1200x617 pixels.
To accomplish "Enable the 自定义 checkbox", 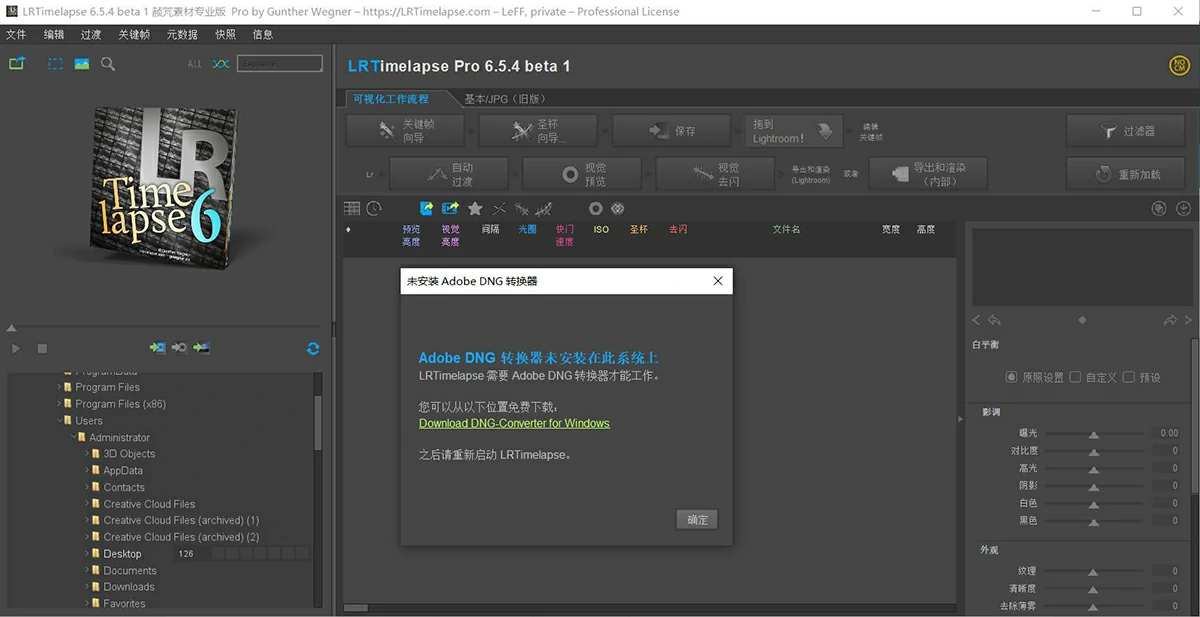I will coord(1075,377).
